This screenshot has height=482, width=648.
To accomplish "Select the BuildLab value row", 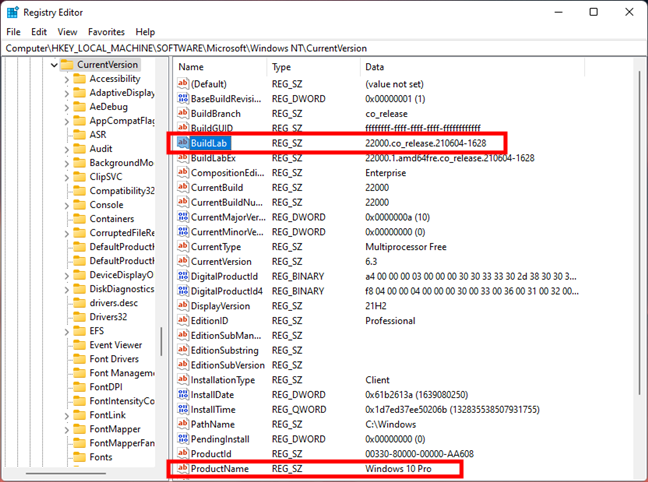I will tap(339, 143).
